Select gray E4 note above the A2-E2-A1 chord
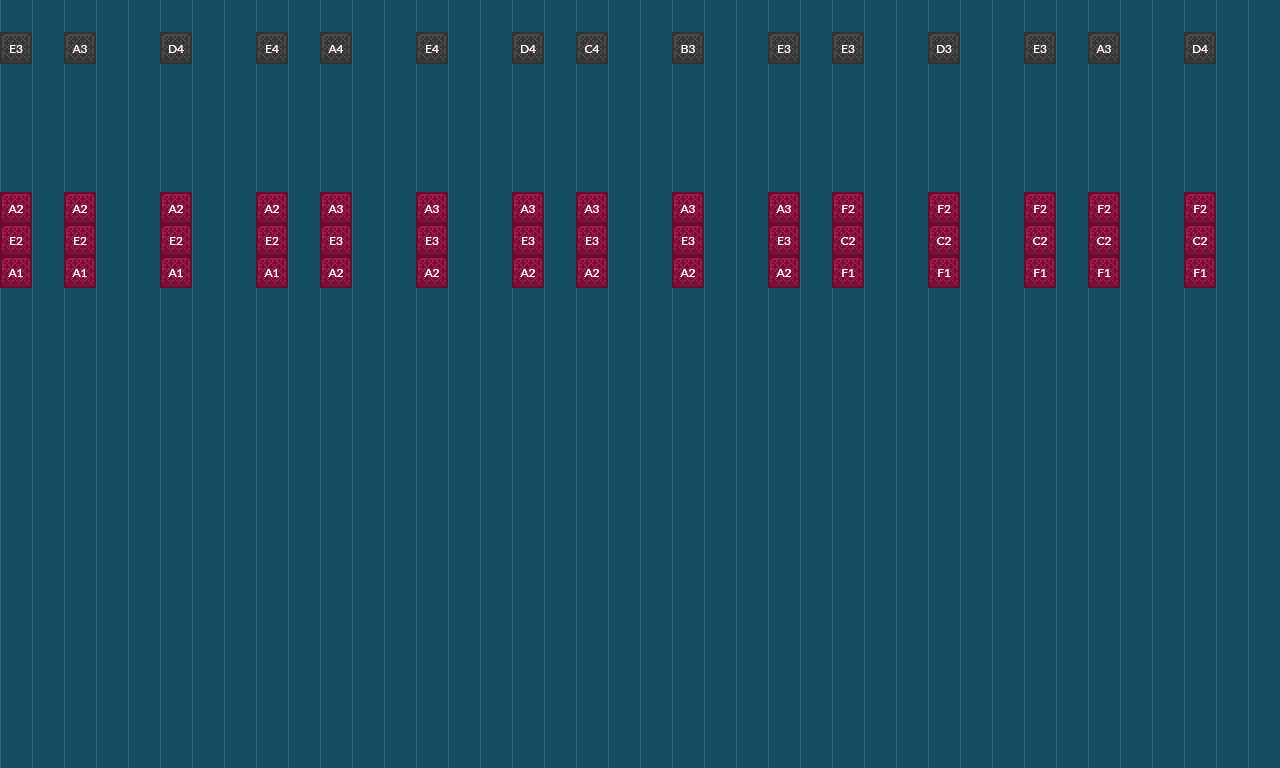1280x768 pixels. coord(272,48)
